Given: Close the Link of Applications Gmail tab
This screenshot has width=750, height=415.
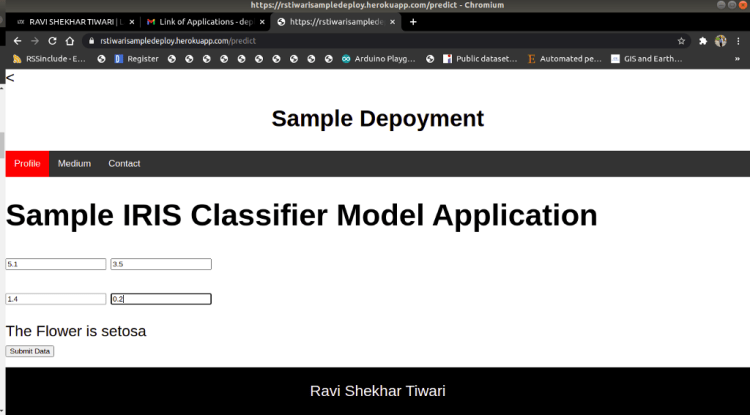Looking at the screenshot, I should click(x=262, y=21).
